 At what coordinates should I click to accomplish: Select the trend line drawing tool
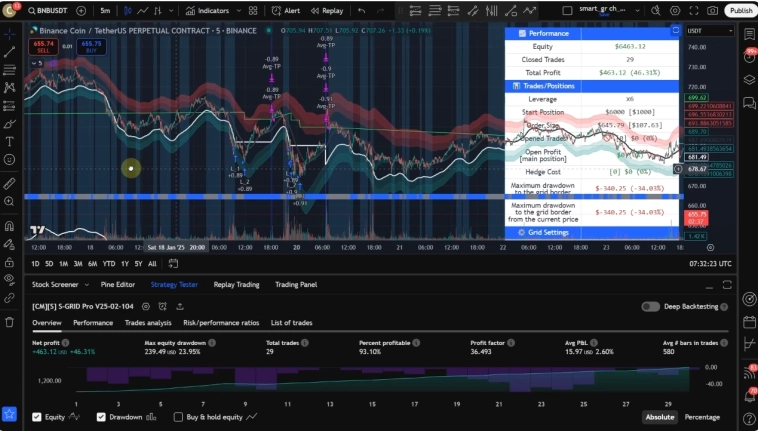(9, 51)
